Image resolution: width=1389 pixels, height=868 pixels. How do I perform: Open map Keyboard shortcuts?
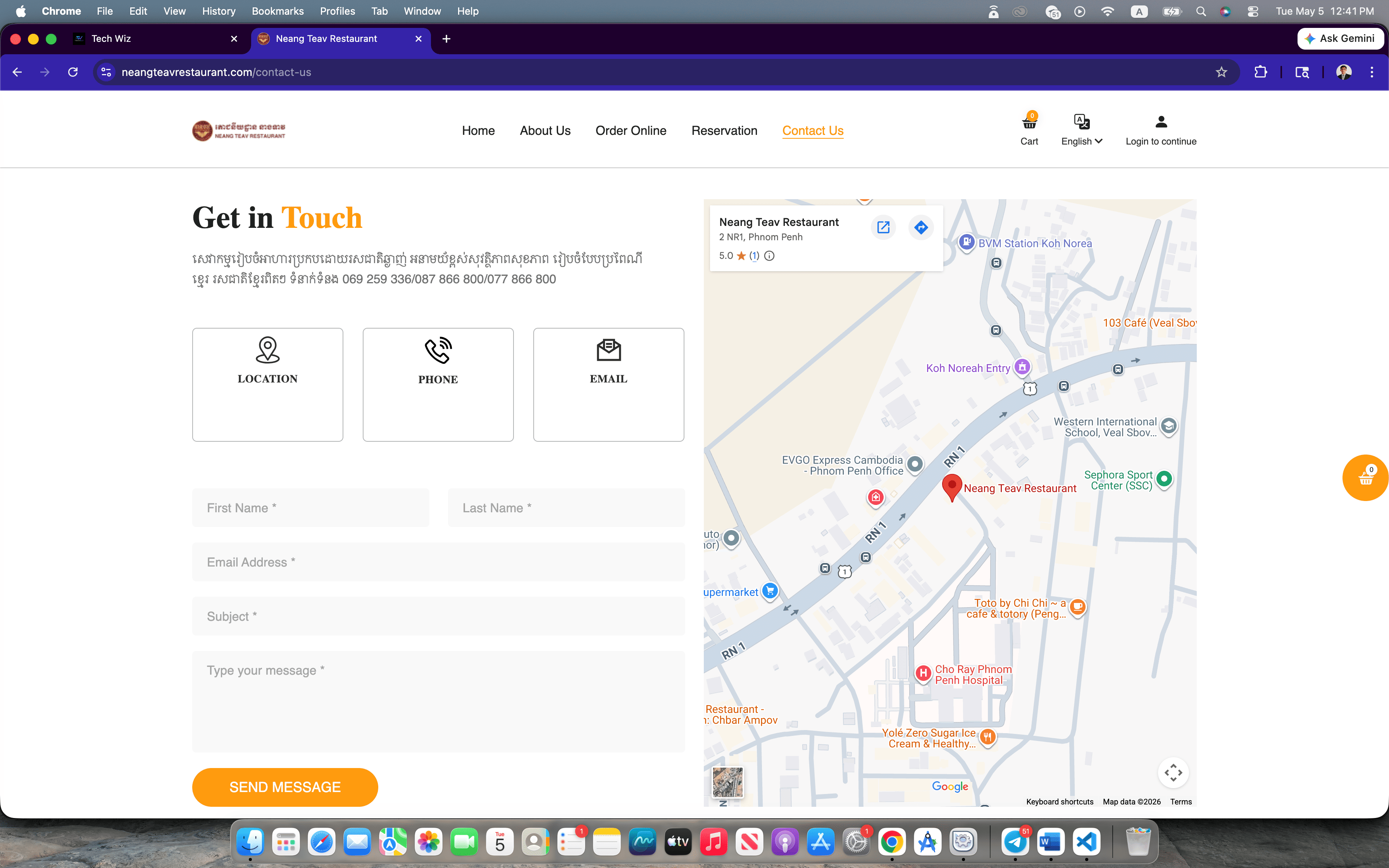click(1060, 801)
